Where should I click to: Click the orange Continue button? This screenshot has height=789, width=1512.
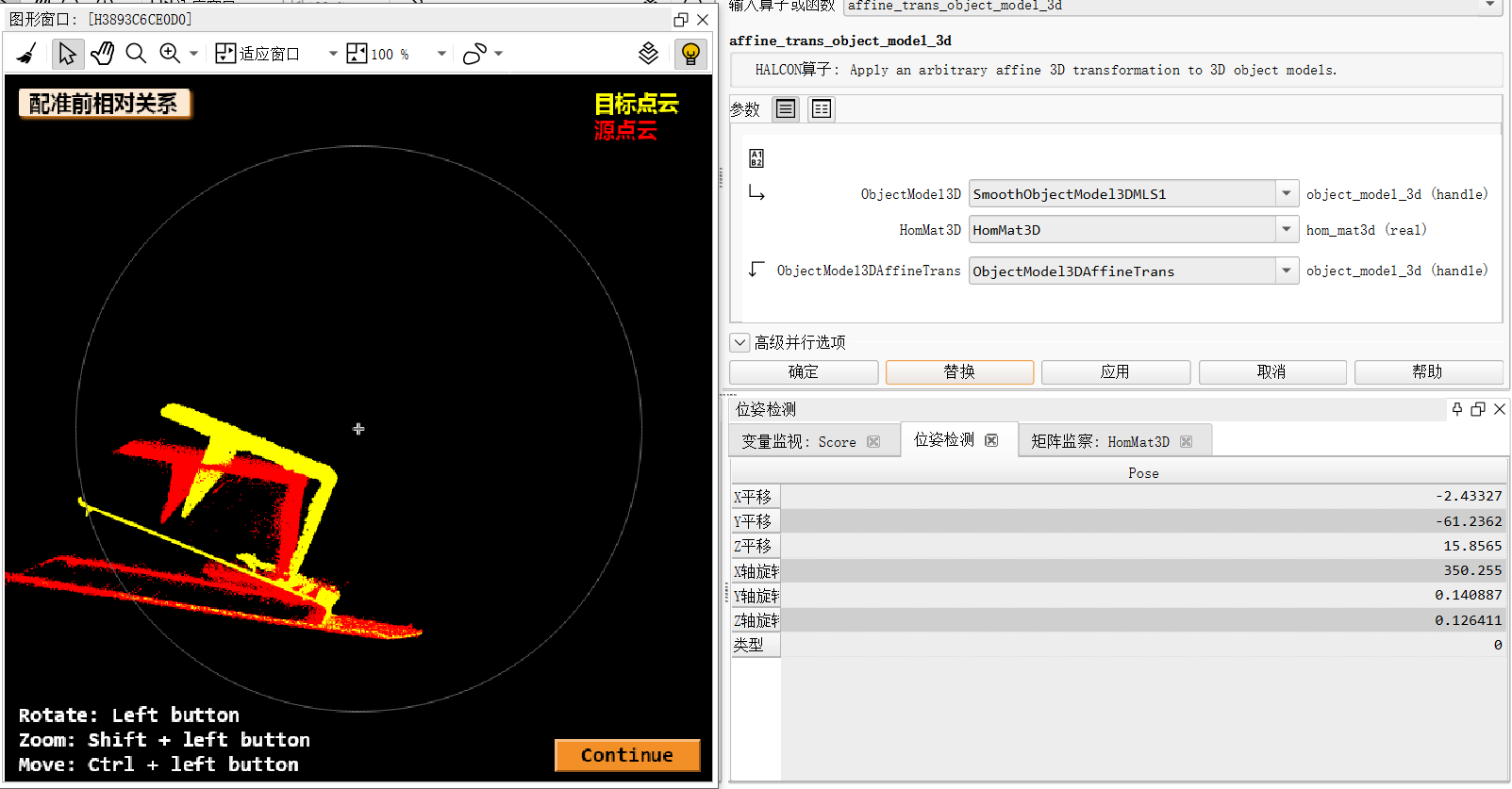[x=627, y=755]
